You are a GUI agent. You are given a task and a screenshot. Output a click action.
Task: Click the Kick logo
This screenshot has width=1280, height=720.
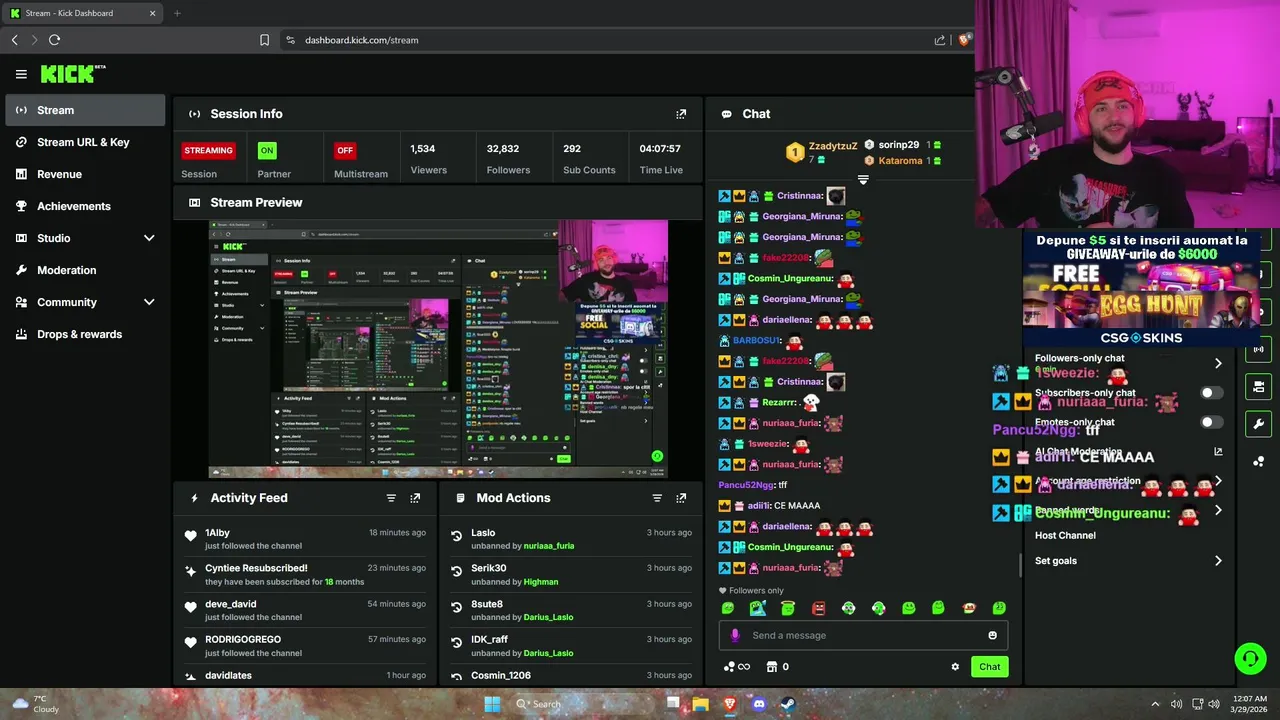(73, 74)
